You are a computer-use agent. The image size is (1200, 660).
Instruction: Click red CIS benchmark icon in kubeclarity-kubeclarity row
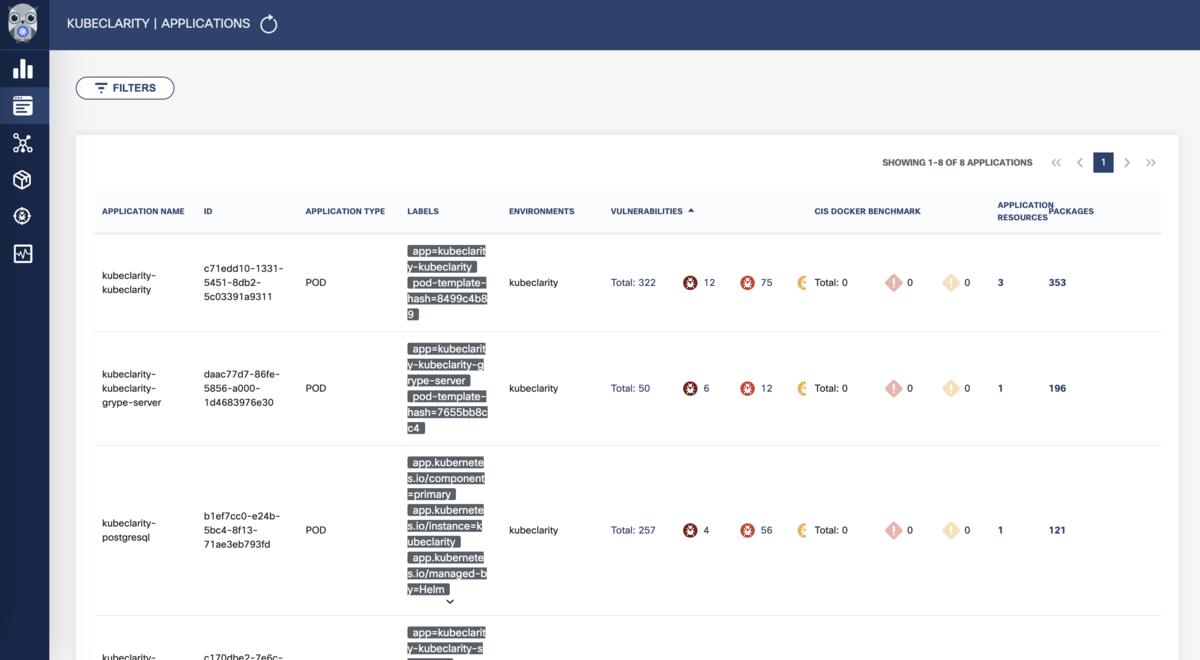click(x=894, y=283)
